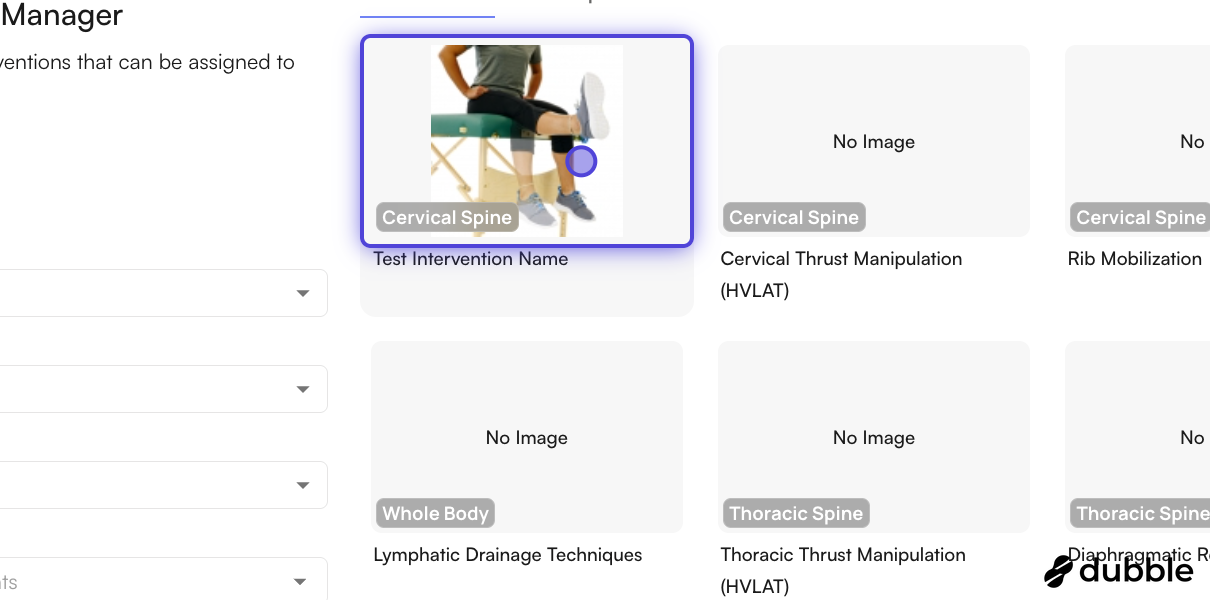The width and height of the screenshot is (1210, 600).
Task: Click the Whole Body tag on Lymphatic card
Action: (x=435, y=513)
